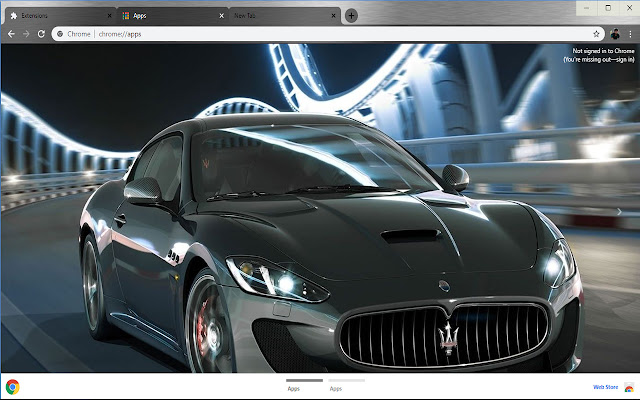The width and height of the screenshot is (640, 400).
Task: Minimize the Chrome window
Action: (587, 8)
